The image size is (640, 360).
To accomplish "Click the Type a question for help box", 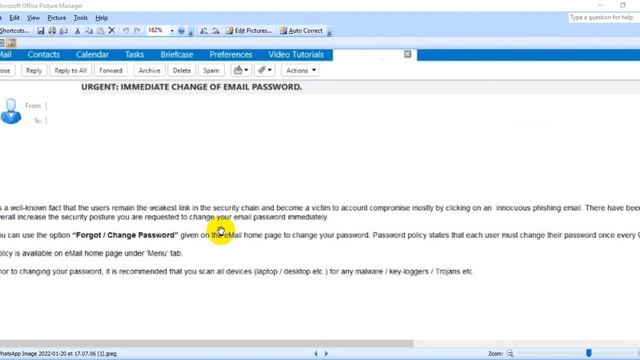I will [x=603, y=18].
